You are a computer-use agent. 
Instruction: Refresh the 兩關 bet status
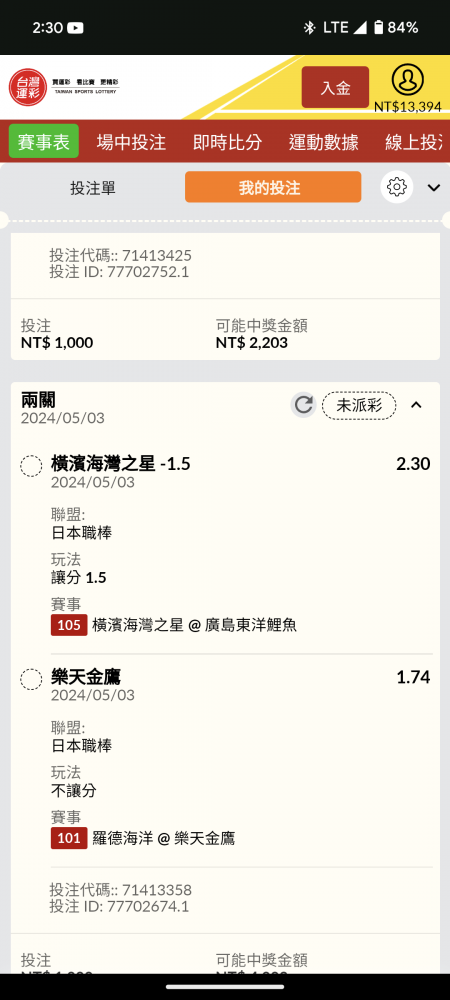(303, 405)
